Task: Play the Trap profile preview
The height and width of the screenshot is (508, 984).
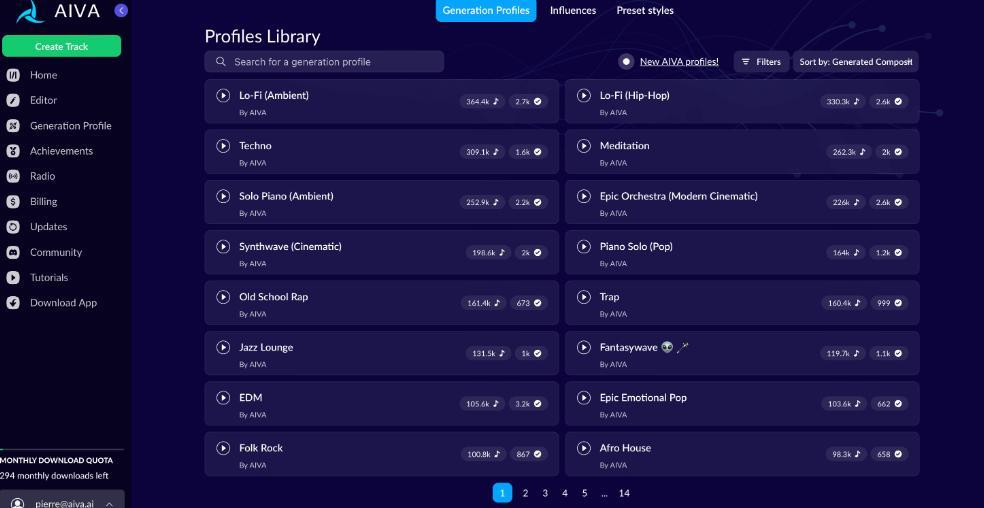Action: pos(584,297)
